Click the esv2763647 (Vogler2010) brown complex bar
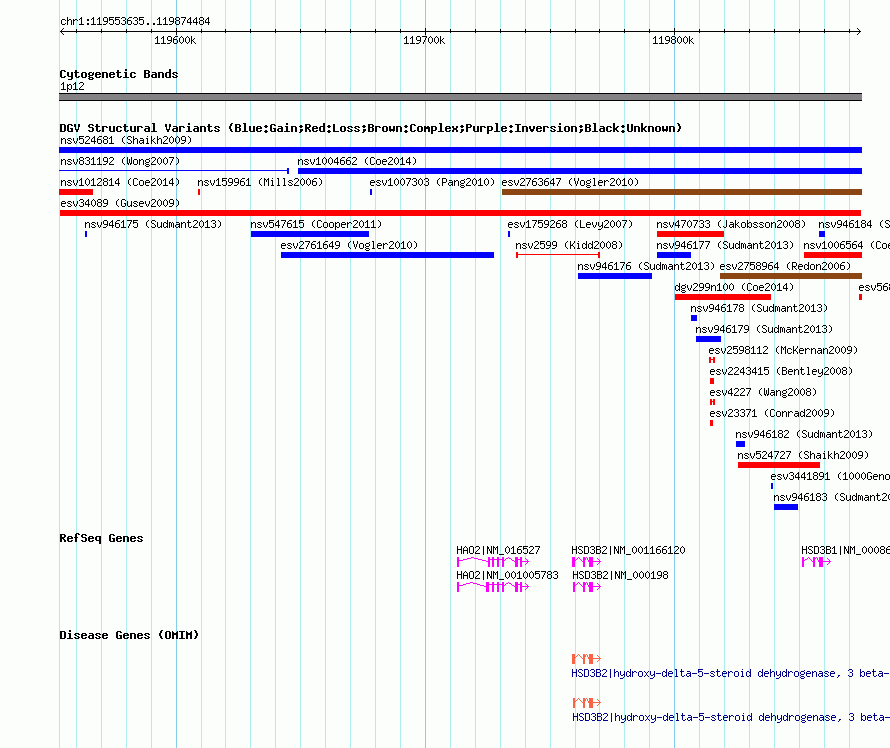890x748 pixels. [682, 192]
